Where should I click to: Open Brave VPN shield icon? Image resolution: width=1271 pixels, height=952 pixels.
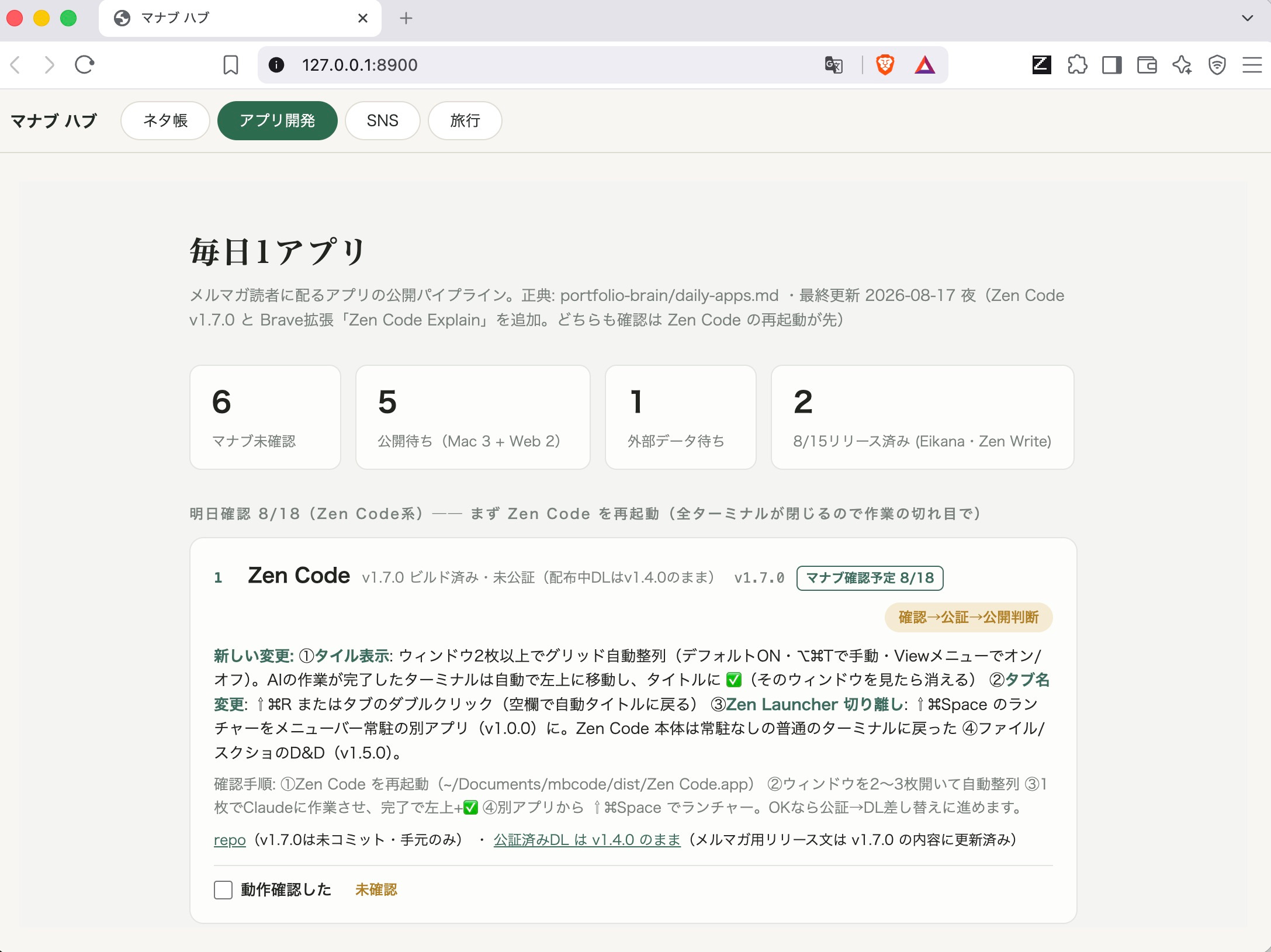1217,65
